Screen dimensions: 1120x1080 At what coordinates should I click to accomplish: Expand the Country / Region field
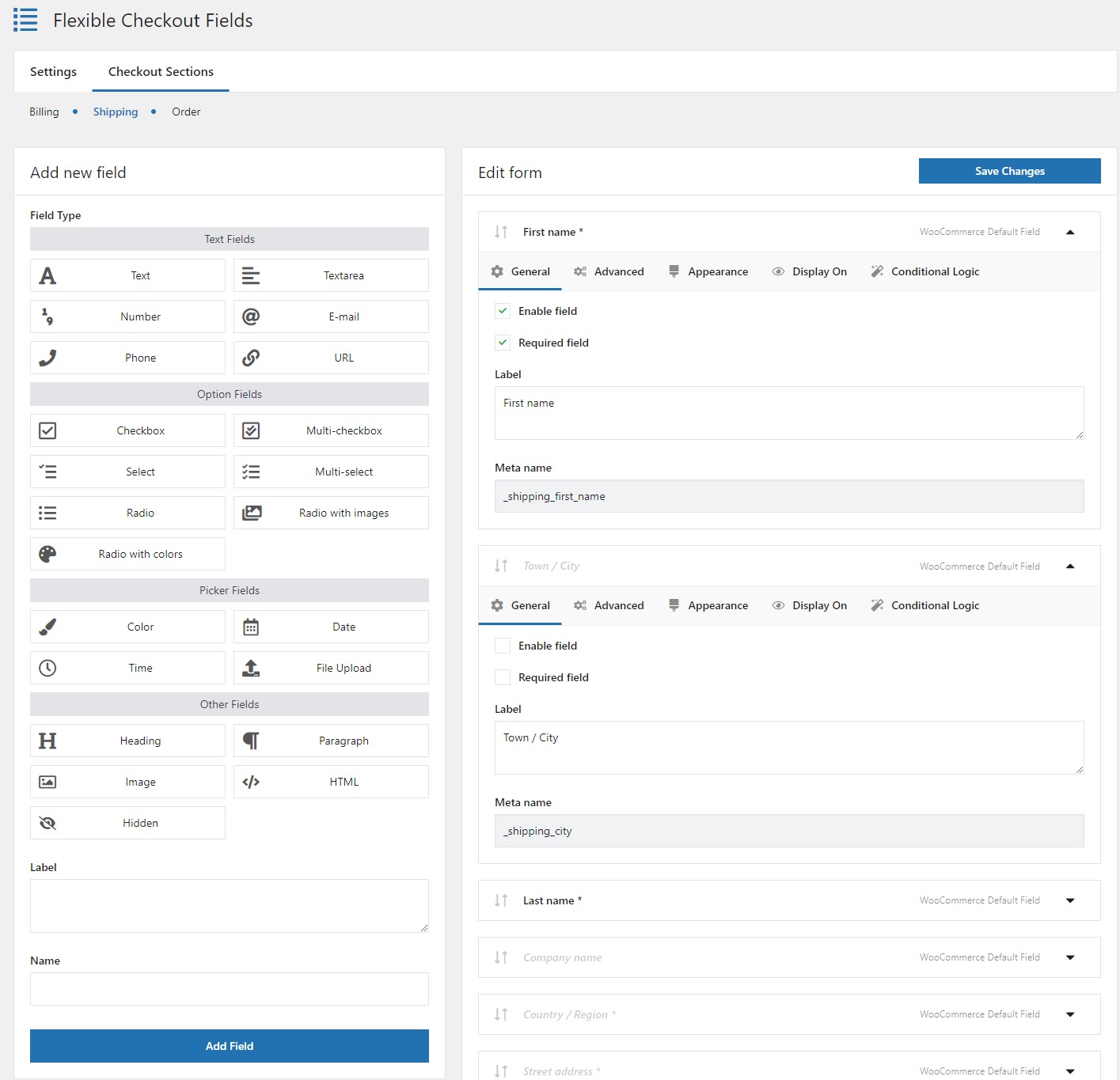1070,1014
